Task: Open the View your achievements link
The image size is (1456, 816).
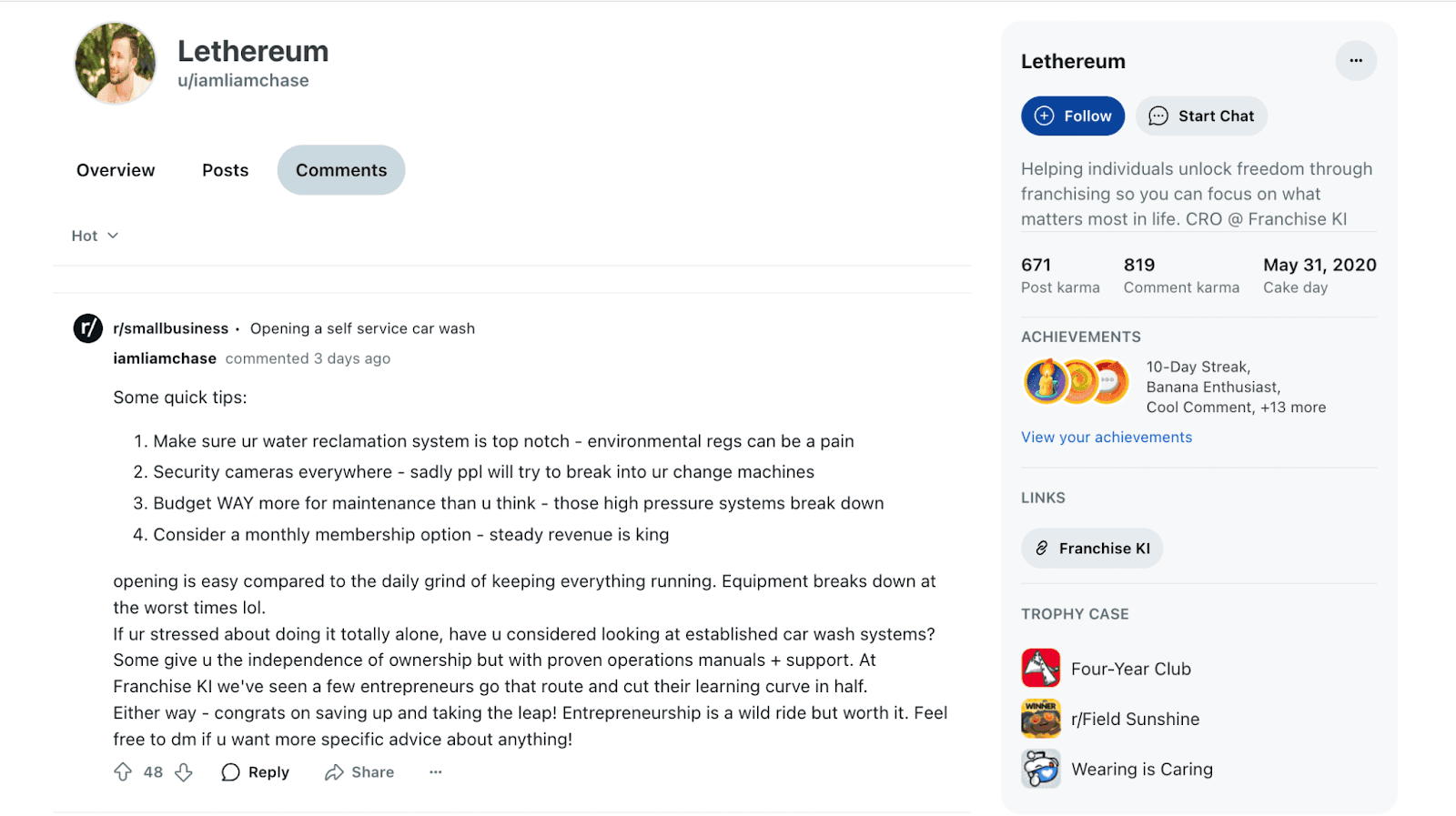Action: click(x=1106, y=437)
